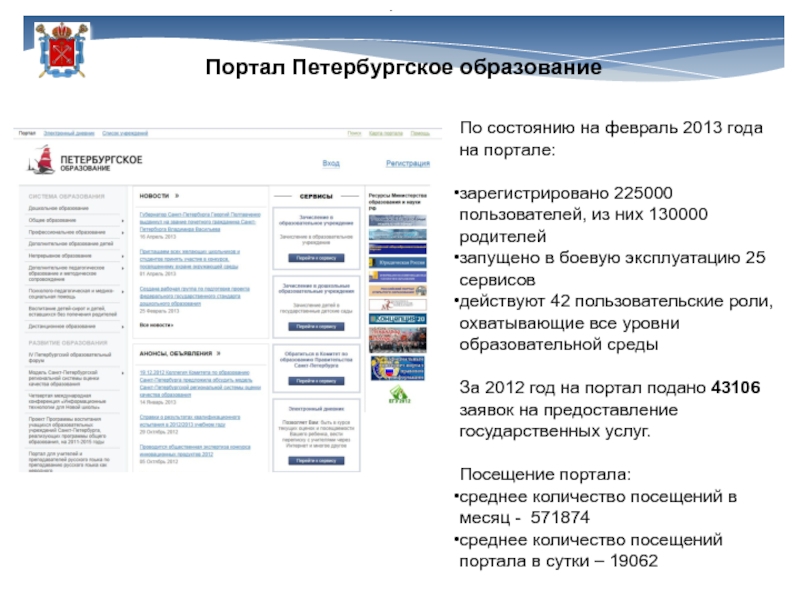Screen dimensions: 800x600
Task: Click the Saint Petersburg coat of arms emblem
Action: pos(62,50)
